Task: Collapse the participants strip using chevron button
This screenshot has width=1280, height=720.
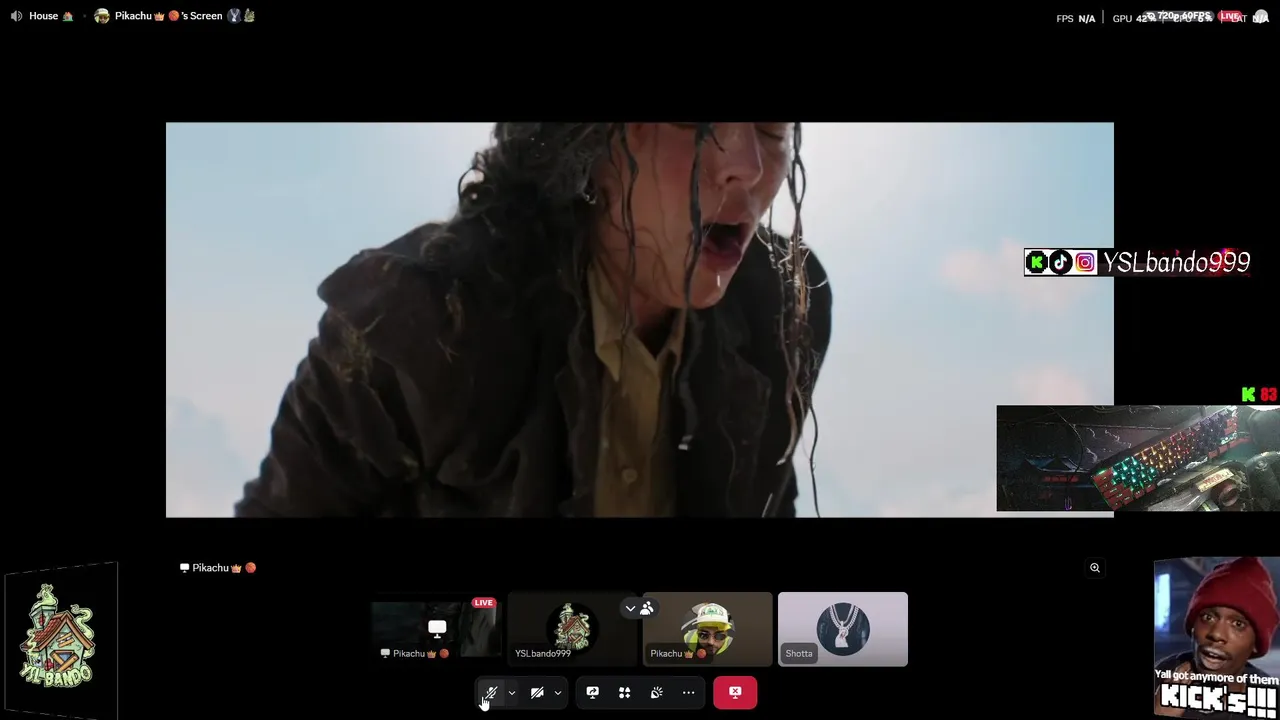Action: coord(630,608)
